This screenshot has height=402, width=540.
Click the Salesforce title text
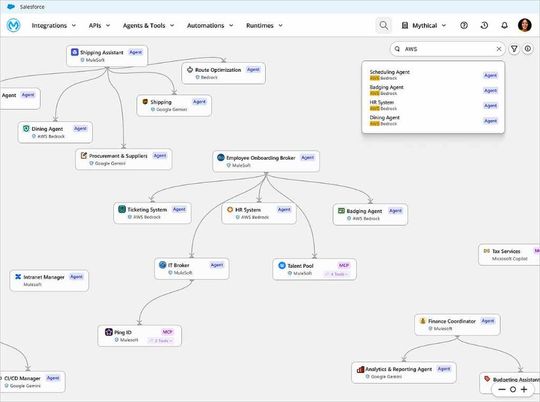tap(32, 7)
